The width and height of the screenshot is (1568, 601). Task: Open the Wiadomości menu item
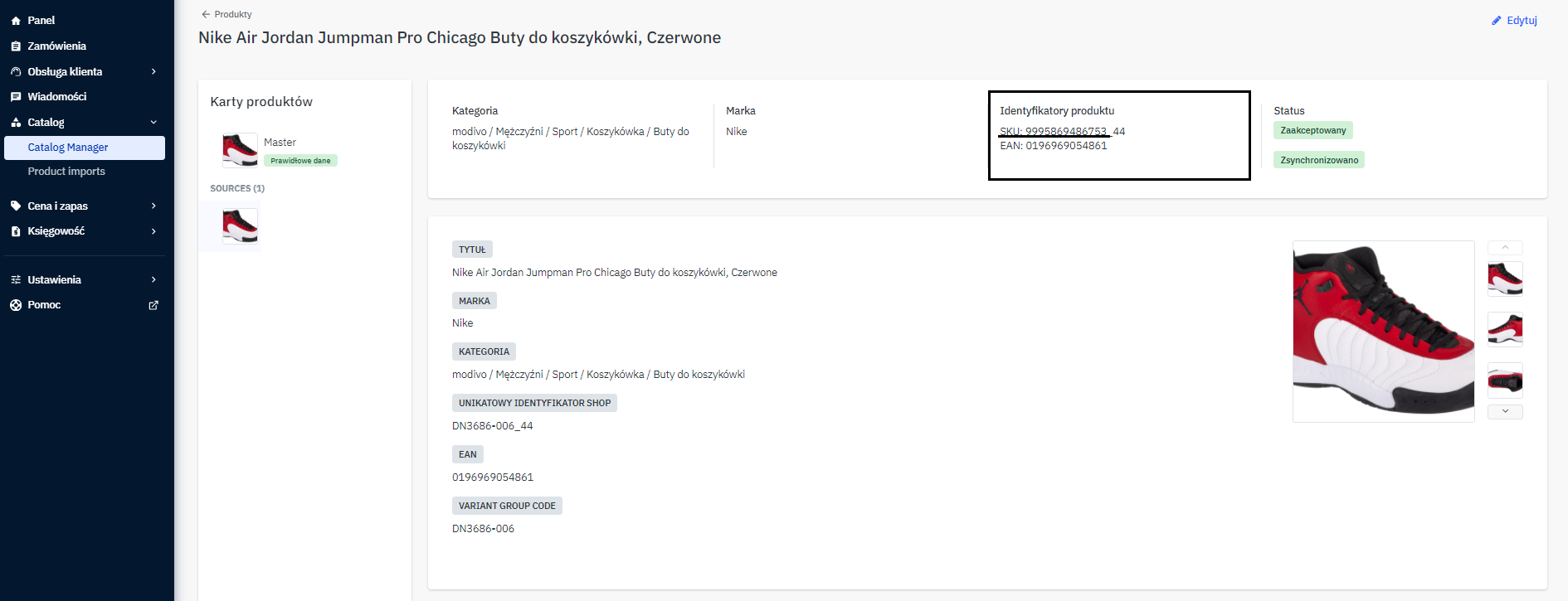(56, 97)
